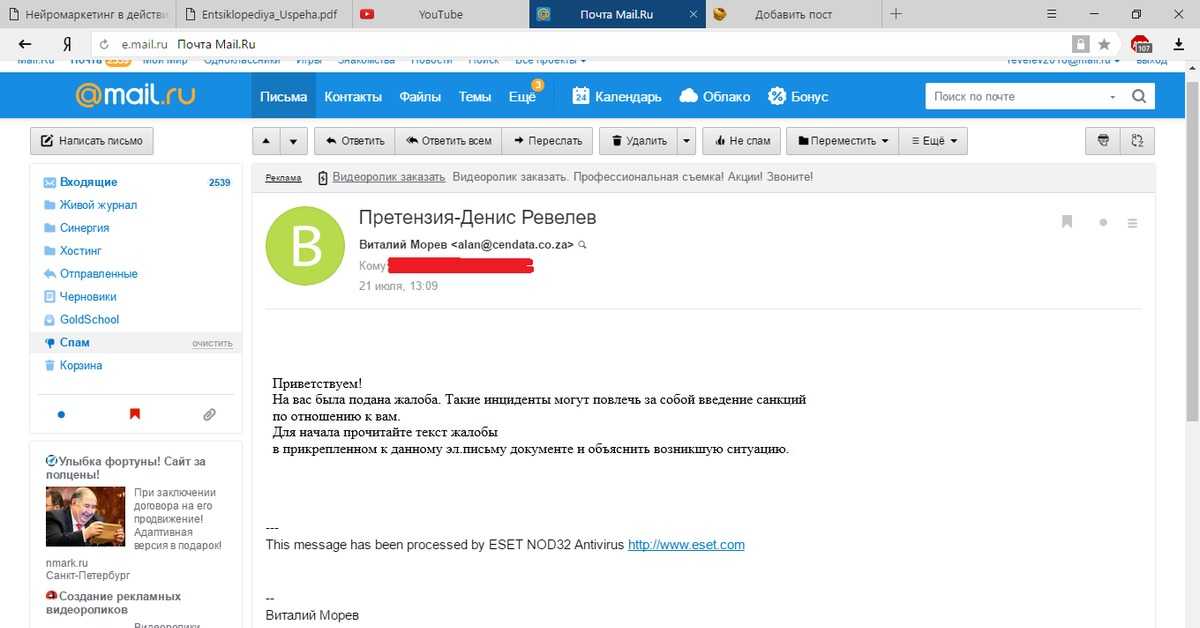The image size is (1200, 628).
Task: Open the 'Ещё' menu in the blue navigation bar
Action: click(x=523, y=97)
